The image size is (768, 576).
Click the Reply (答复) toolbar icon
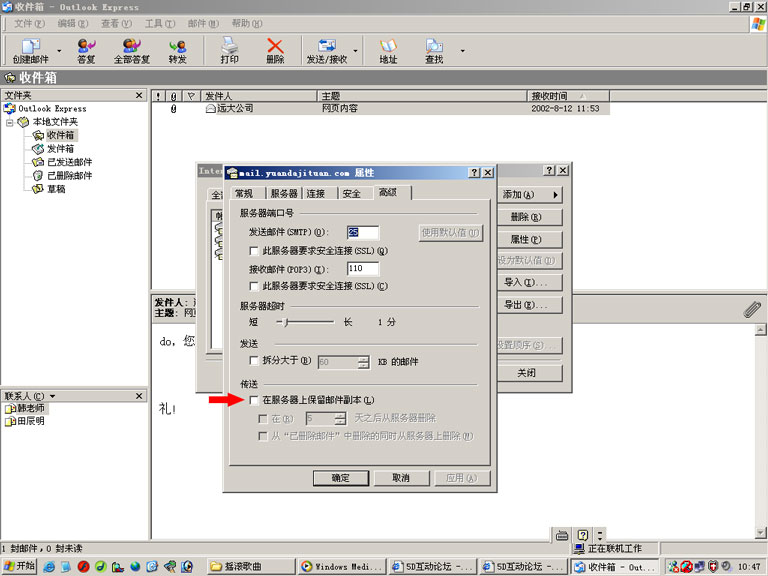coord(86,50)
